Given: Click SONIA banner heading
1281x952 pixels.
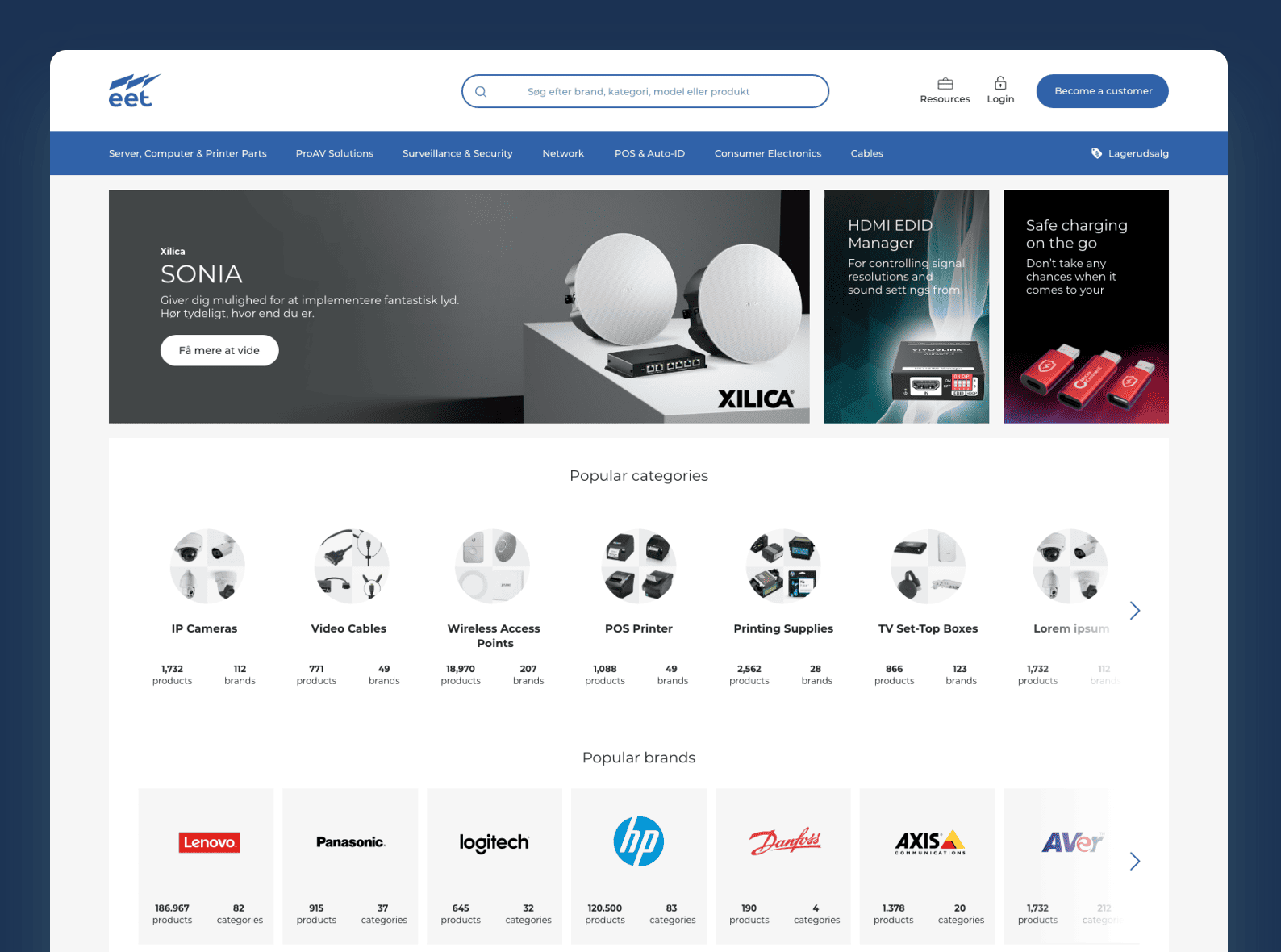Looking at the screenshot, I should (x=202, y=274).
